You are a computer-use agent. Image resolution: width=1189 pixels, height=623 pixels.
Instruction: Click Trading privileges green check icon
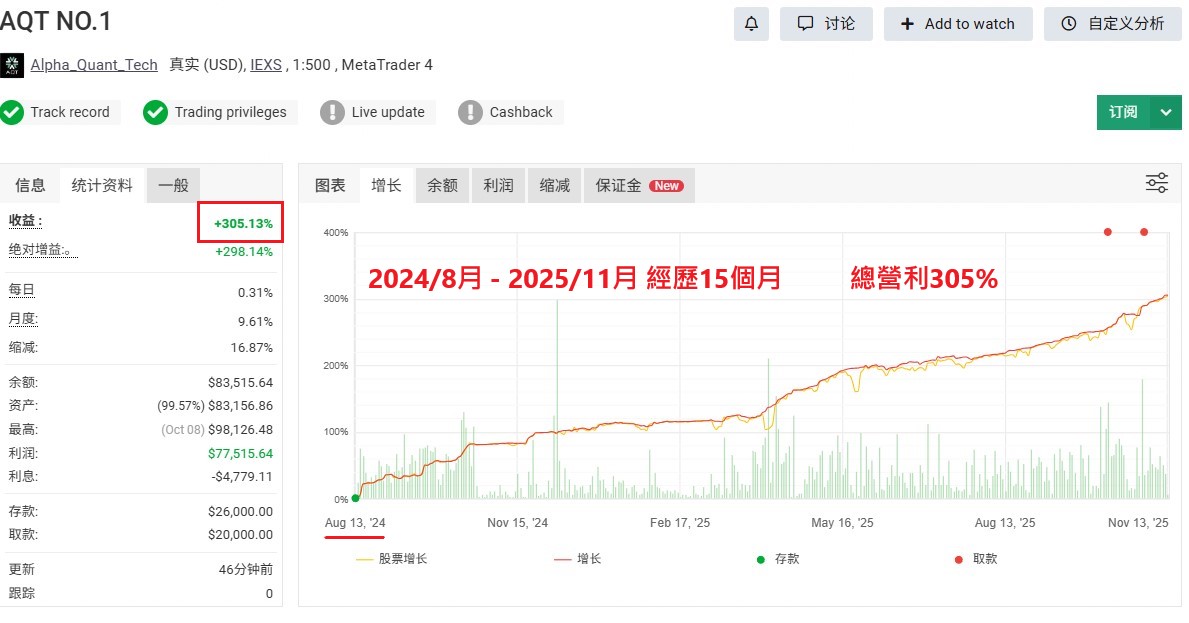pos(155,112)
